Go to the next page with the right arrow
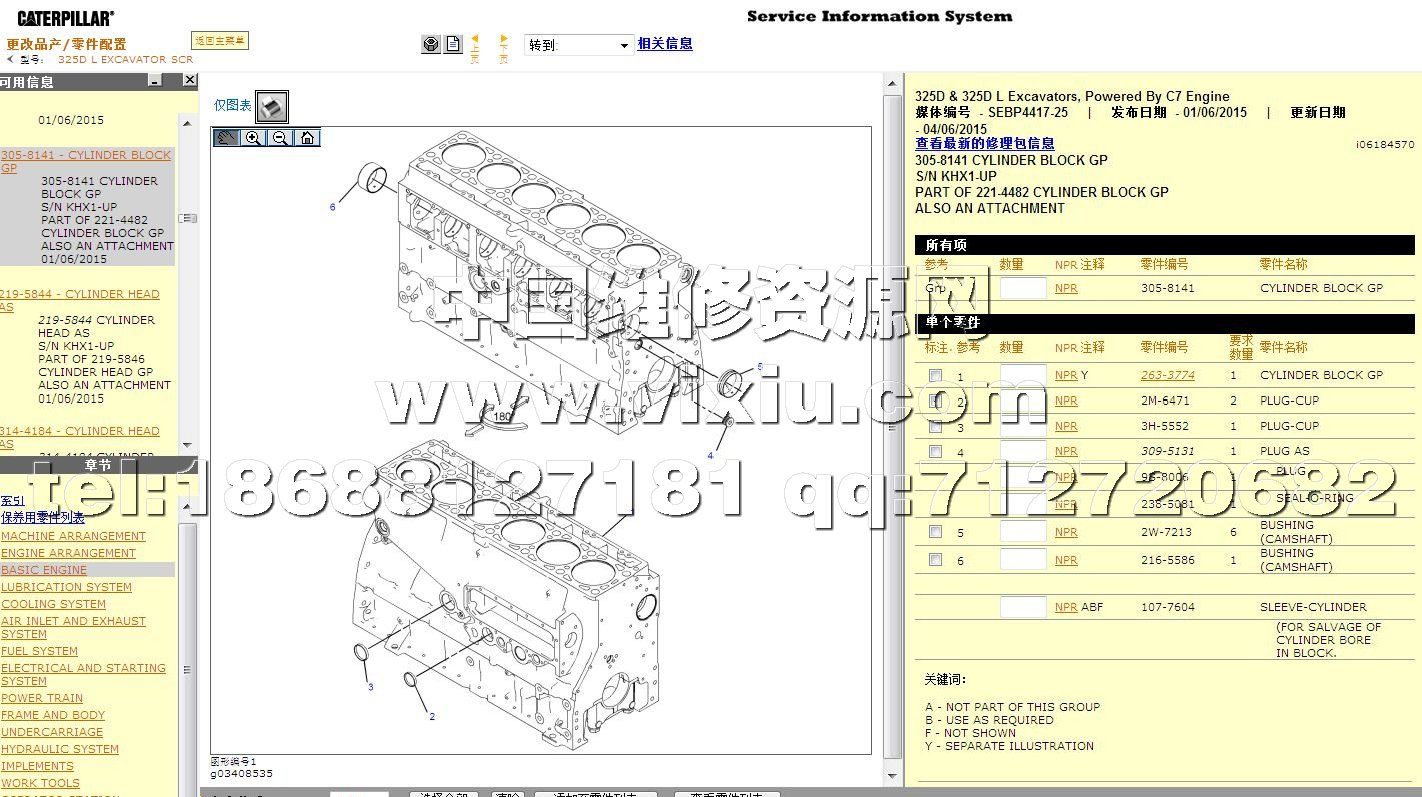The image size is (1422, 797). 504,46
